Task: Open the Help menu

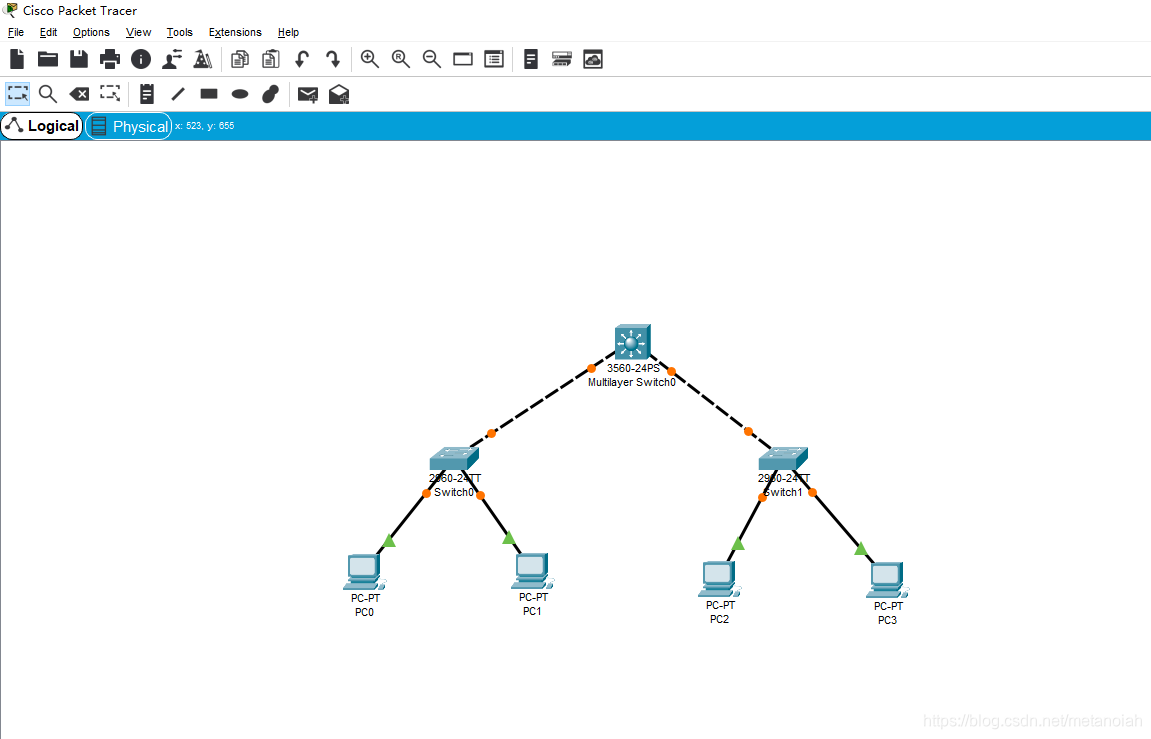Action: [x=288, y=32]
